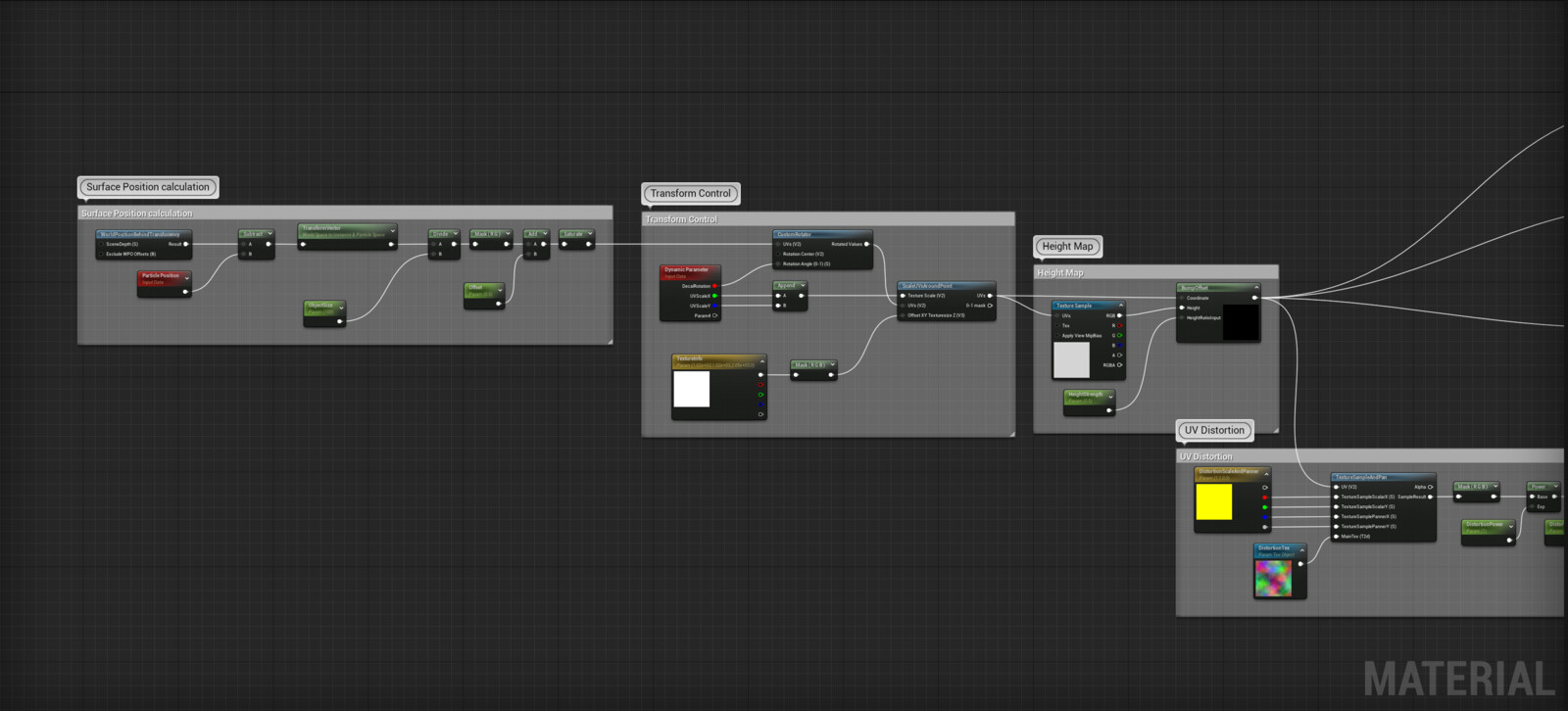Screen dimensions: 1568x711
Task: Expand the Offset parameter node chevron
Action: (500, 290)
